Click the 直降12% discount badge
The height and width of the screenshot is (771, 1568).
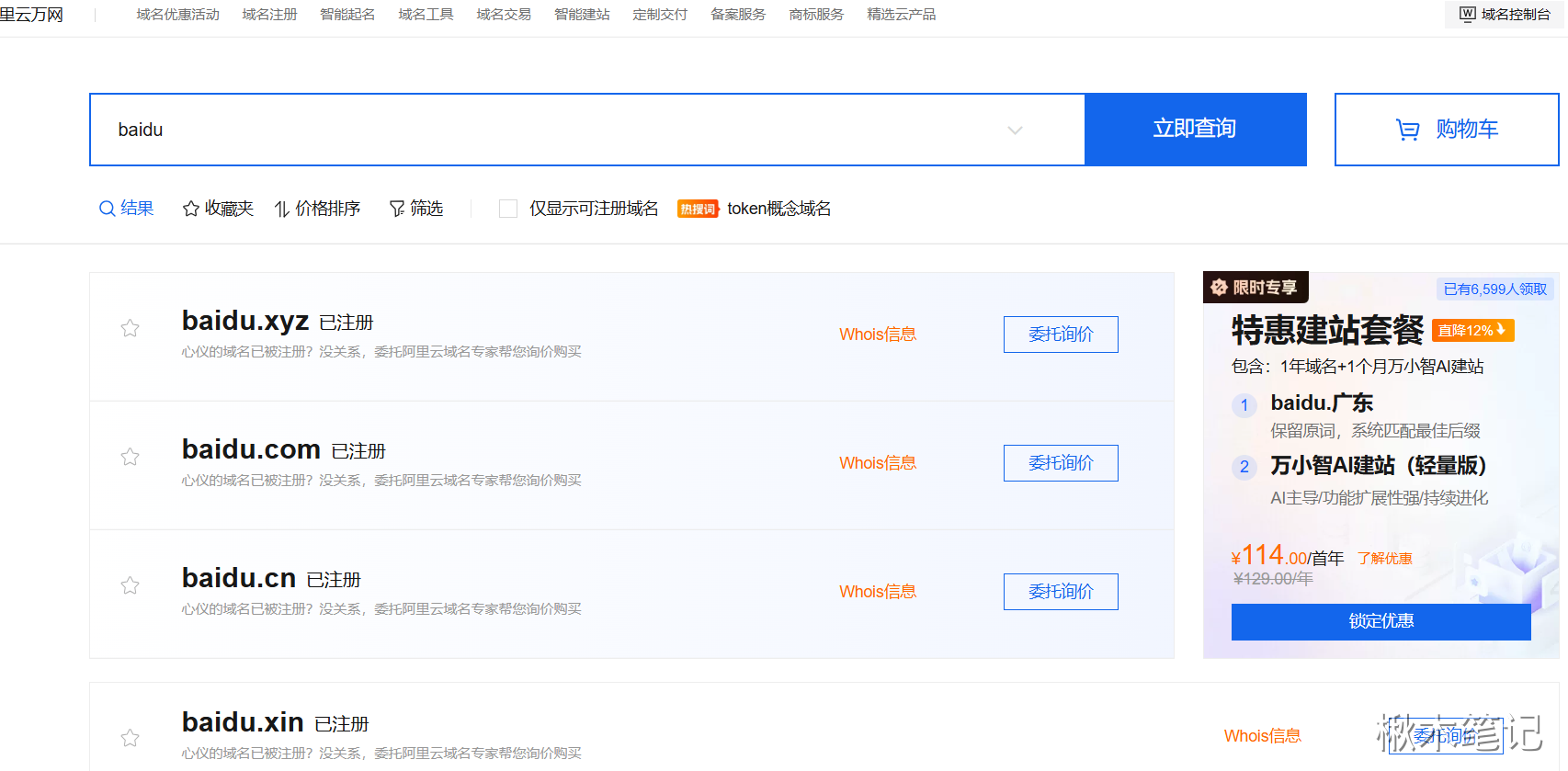pos(1472,330)
